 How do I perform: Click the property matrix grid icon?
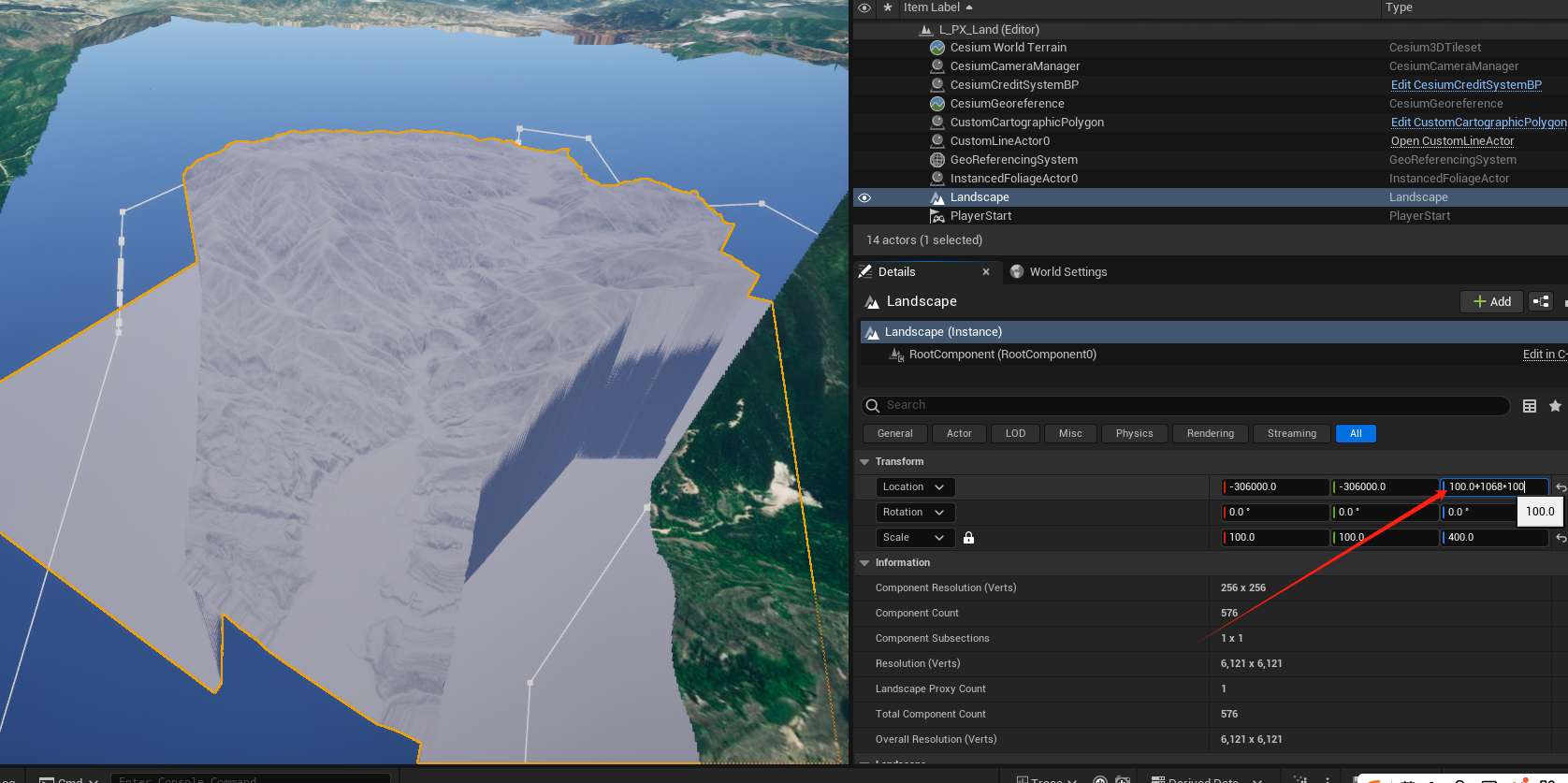pos(1530,406)
